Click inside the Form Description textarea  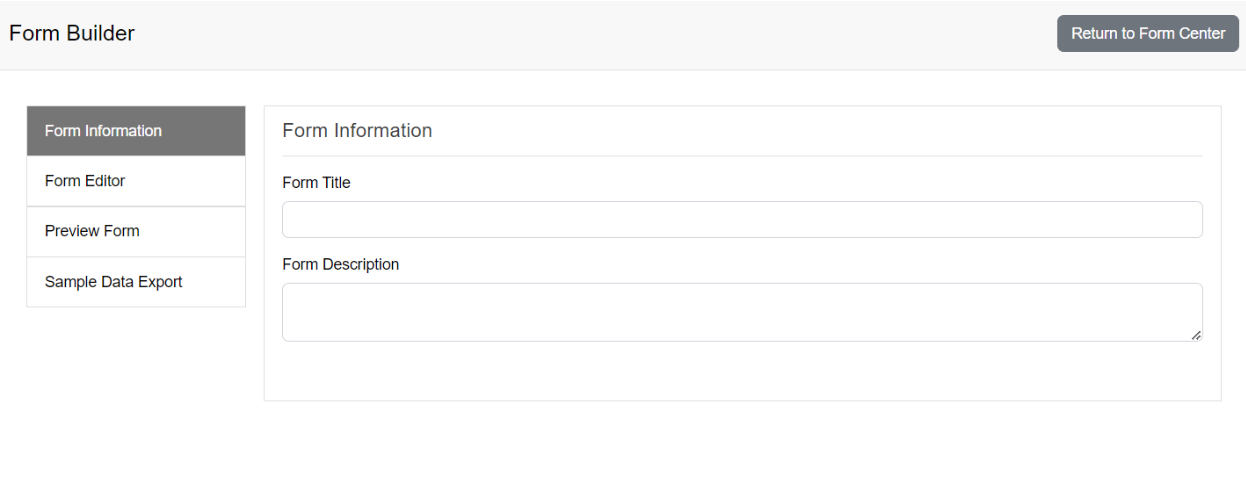tap(742, 312)
